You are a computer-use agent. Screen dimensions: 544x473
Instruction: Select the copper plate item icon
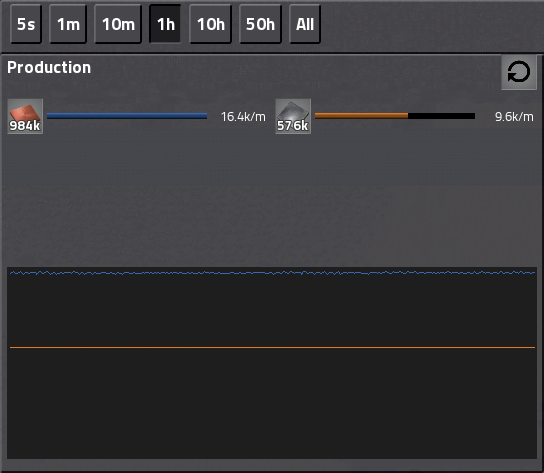[25, 116]
